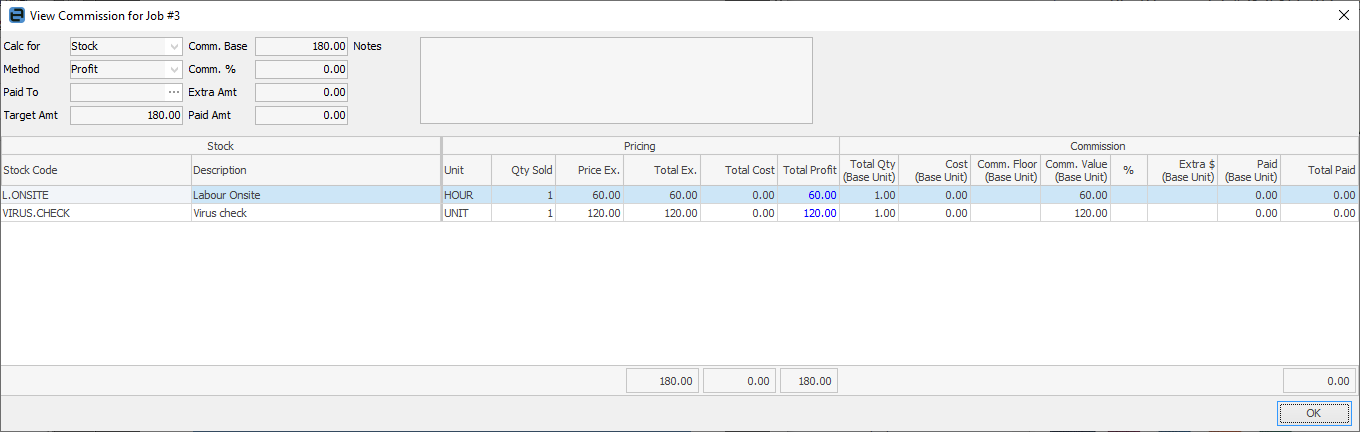Click the Extra Amt field
1360x432 pixels.
[x=301, y=93]
